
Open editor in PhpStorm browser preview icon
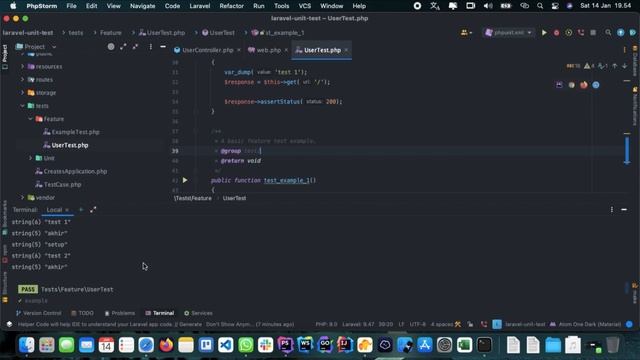(x=559, y=85)
